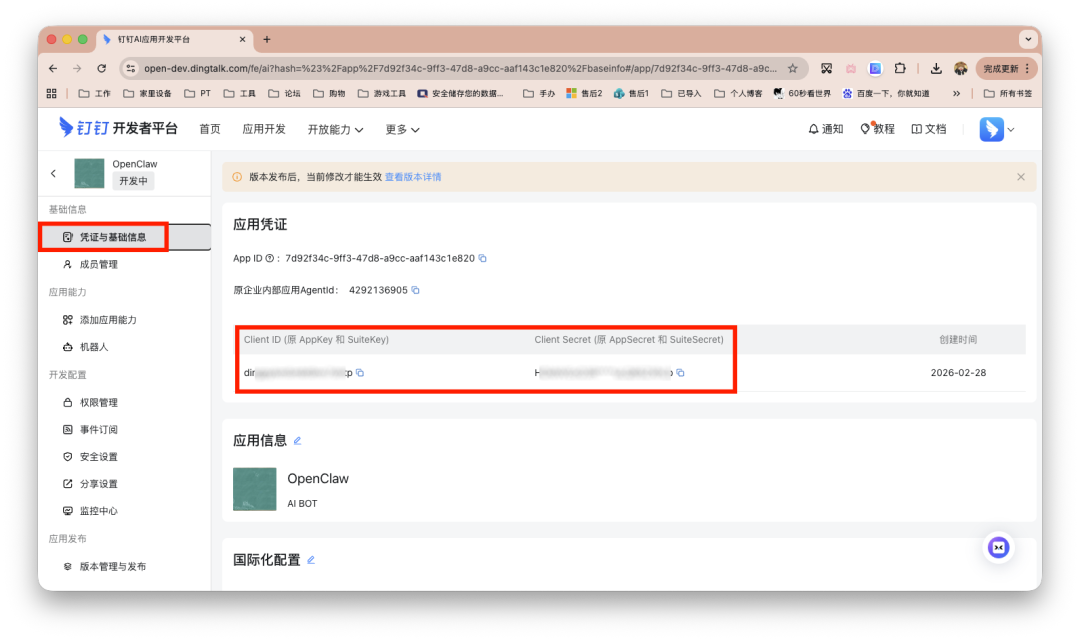The width and height of the screenshot is (1080, 641).
Task: Edit the 应用信息 section via pencil icon
Action: [297, 439]
